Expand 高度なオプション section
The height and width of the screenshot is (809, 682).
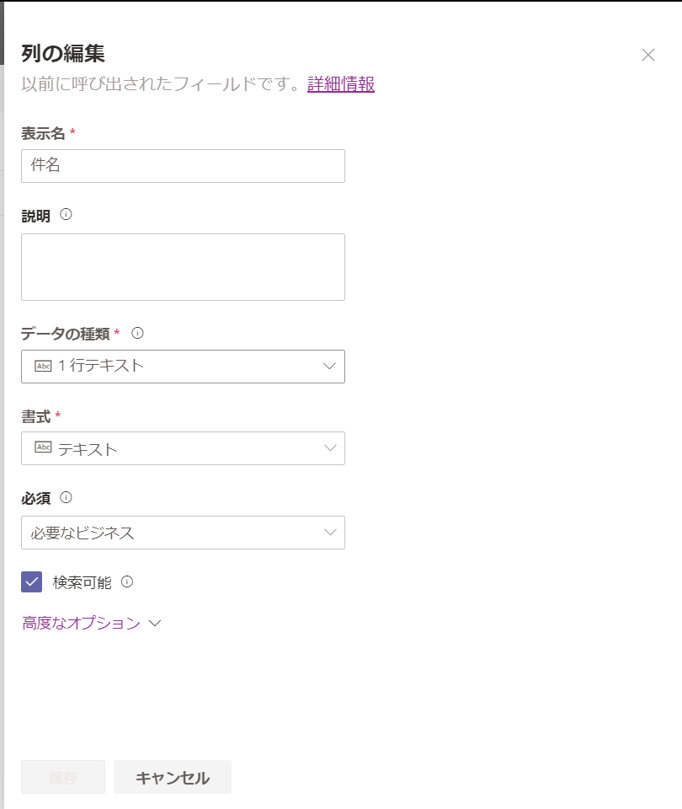point(81,623)
